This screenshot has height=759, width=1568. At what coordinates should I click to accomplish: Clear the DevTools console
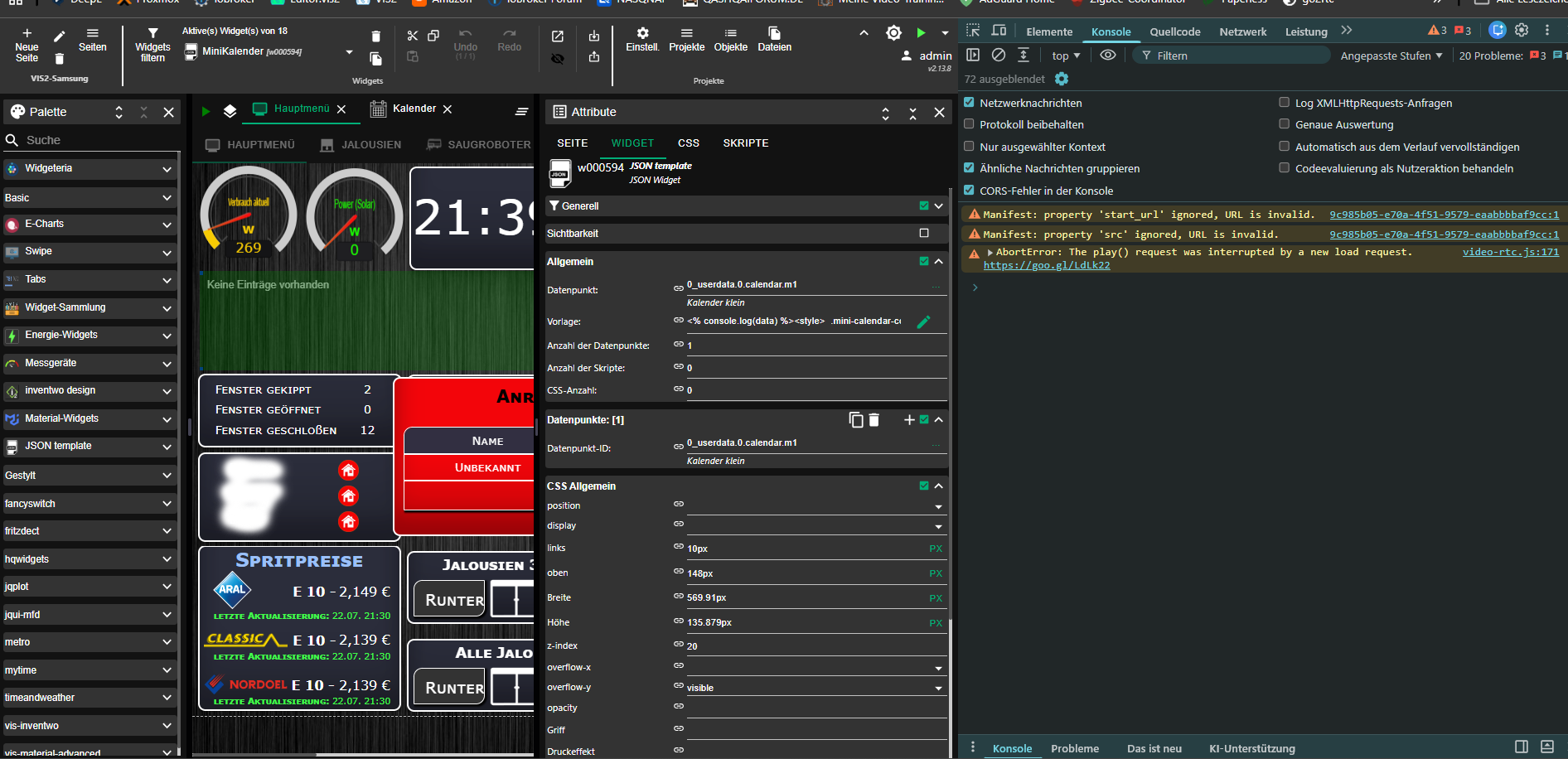999,55
